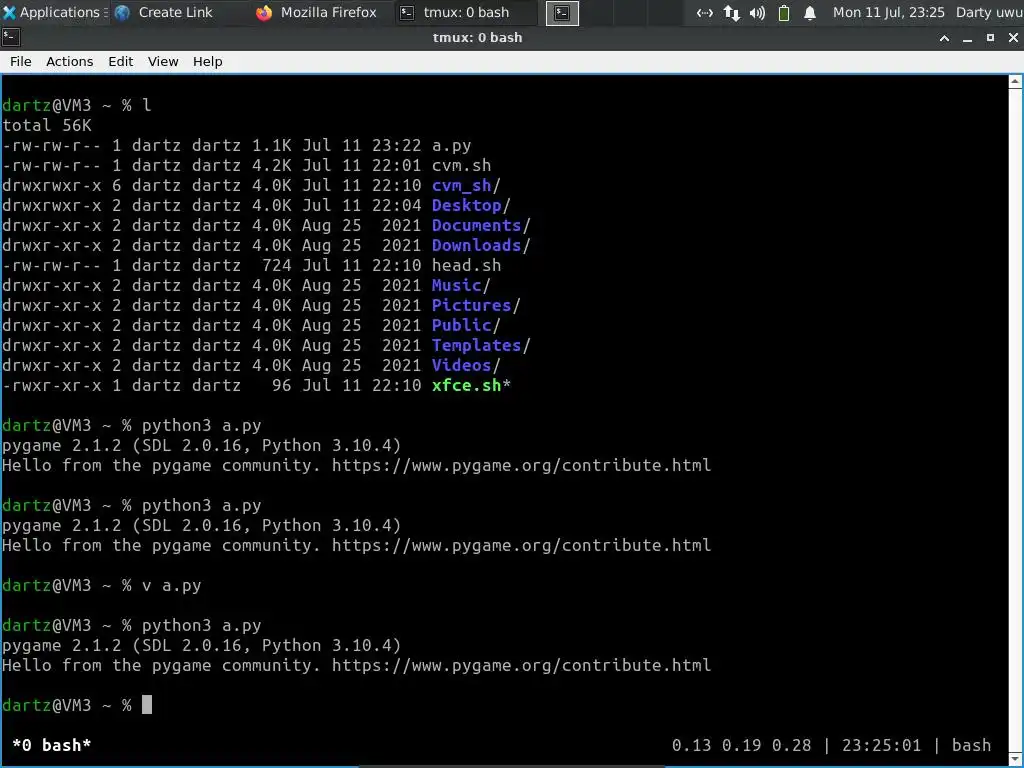Image resolution: width=1024 pixels, height=768 pixels.
Task: Click the Downloads/ directory name
Action: coord(481,246)
